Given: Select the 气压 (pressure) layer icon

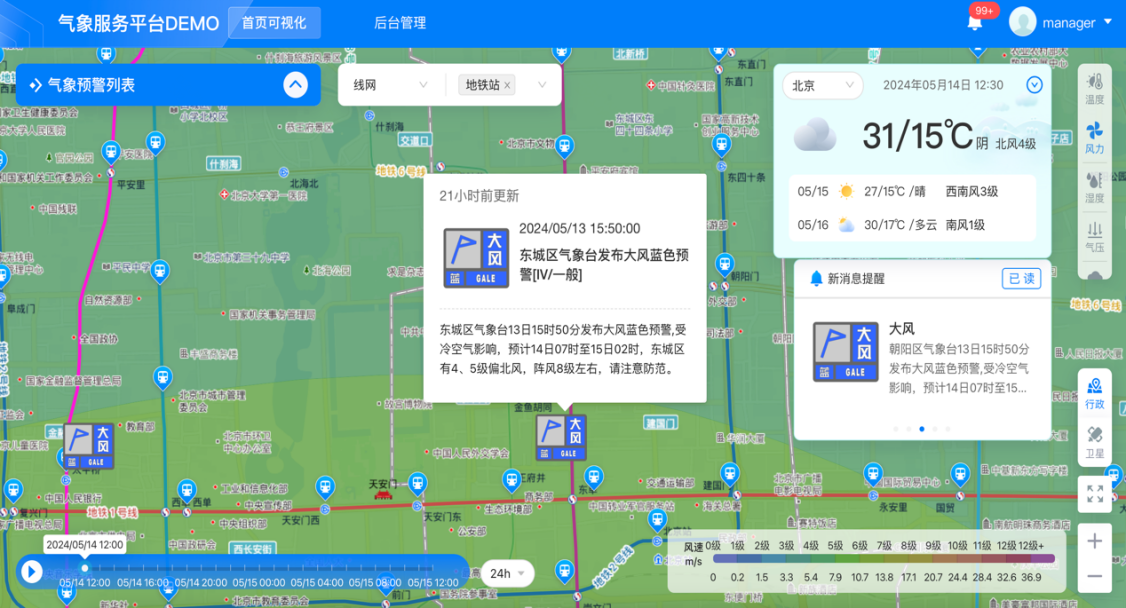Looking at the screenshot, I should tap(1095, 237).
